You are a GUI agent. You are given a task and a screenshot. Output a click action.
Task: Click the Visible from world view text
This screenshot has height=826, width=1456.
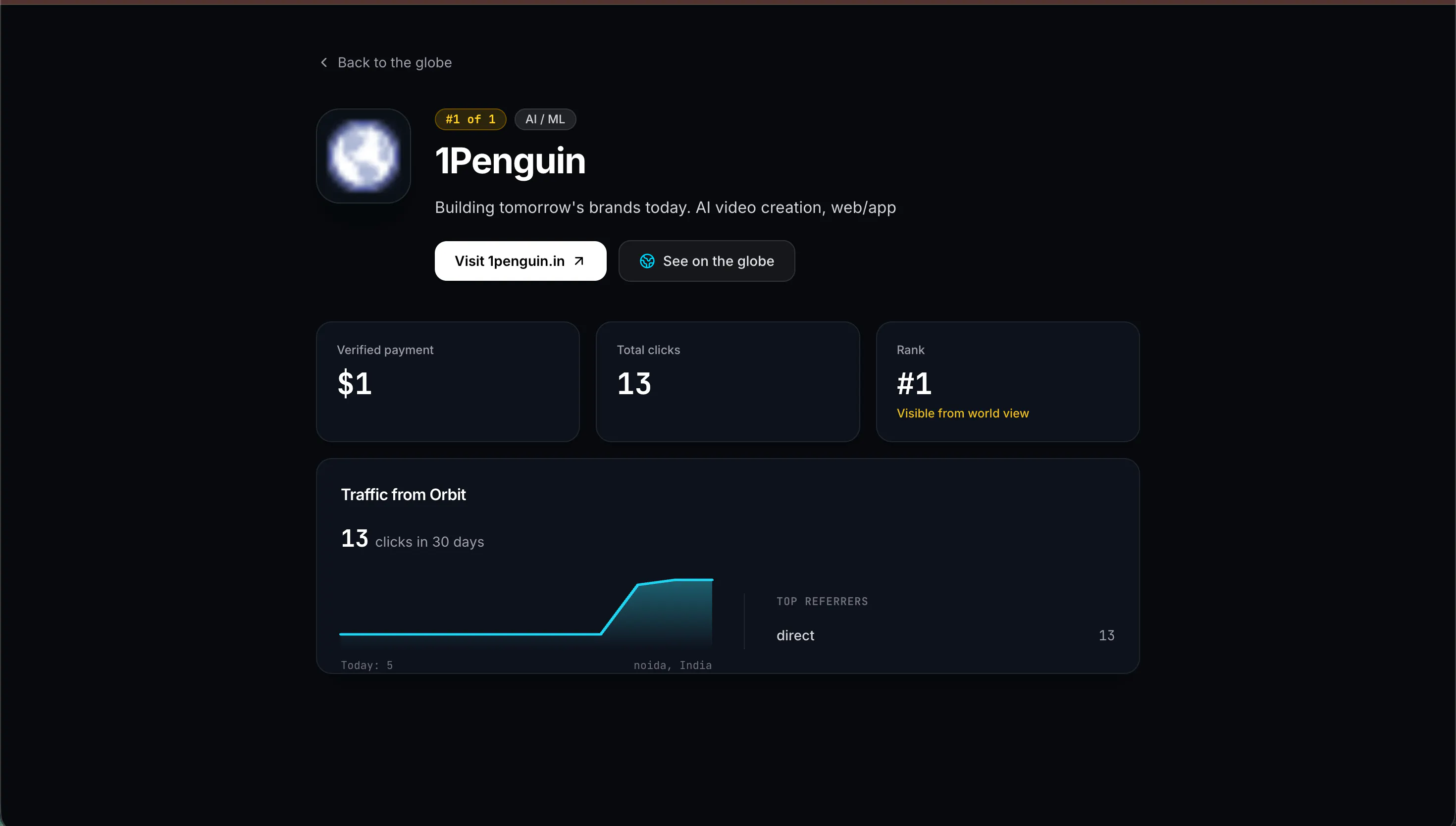click(963, 413)
